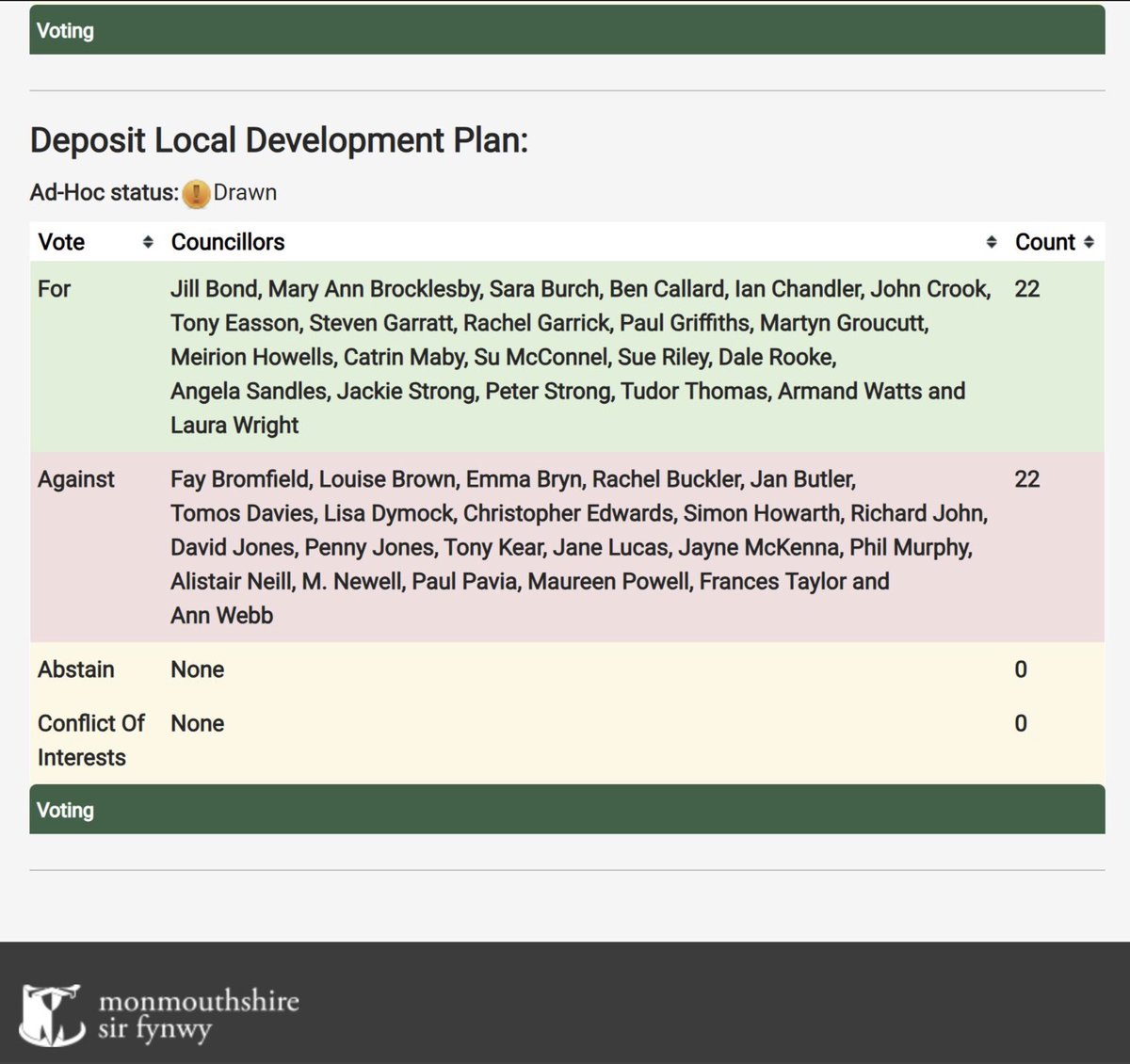
Task: Click councillor name Tony Easson
Action: click(x=233, y=323)
